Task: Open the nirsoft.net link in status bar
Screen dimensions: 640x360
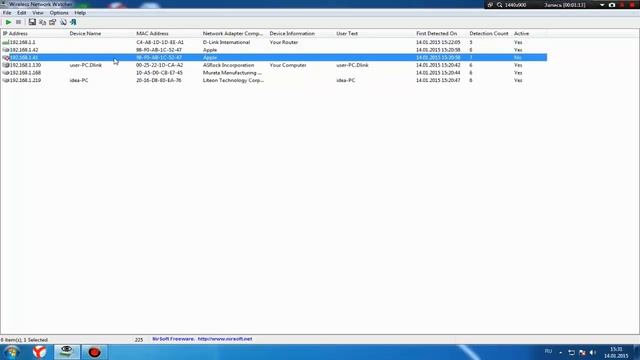Action: pyautogui.click(x=225, y=339)
